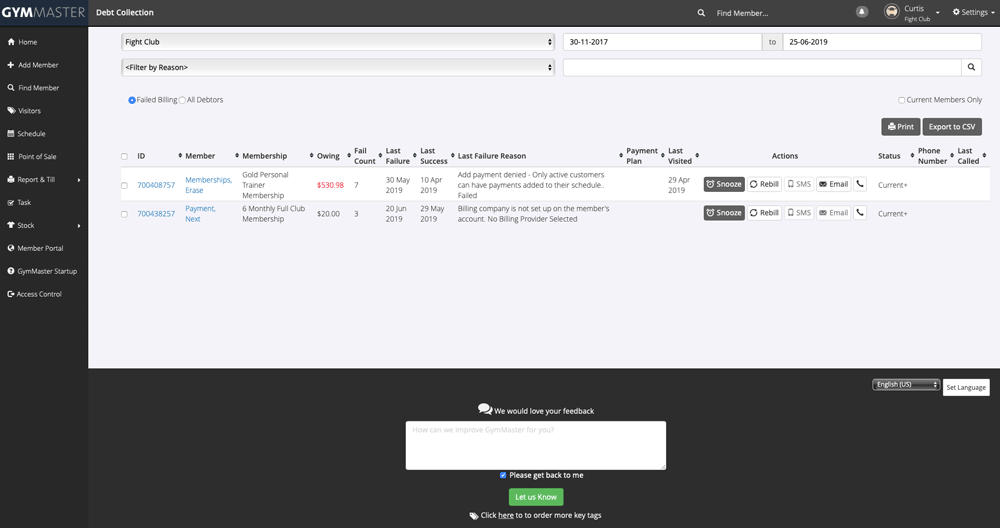
Task: Click phone icon for member 700408757
Action: (860, 184)
